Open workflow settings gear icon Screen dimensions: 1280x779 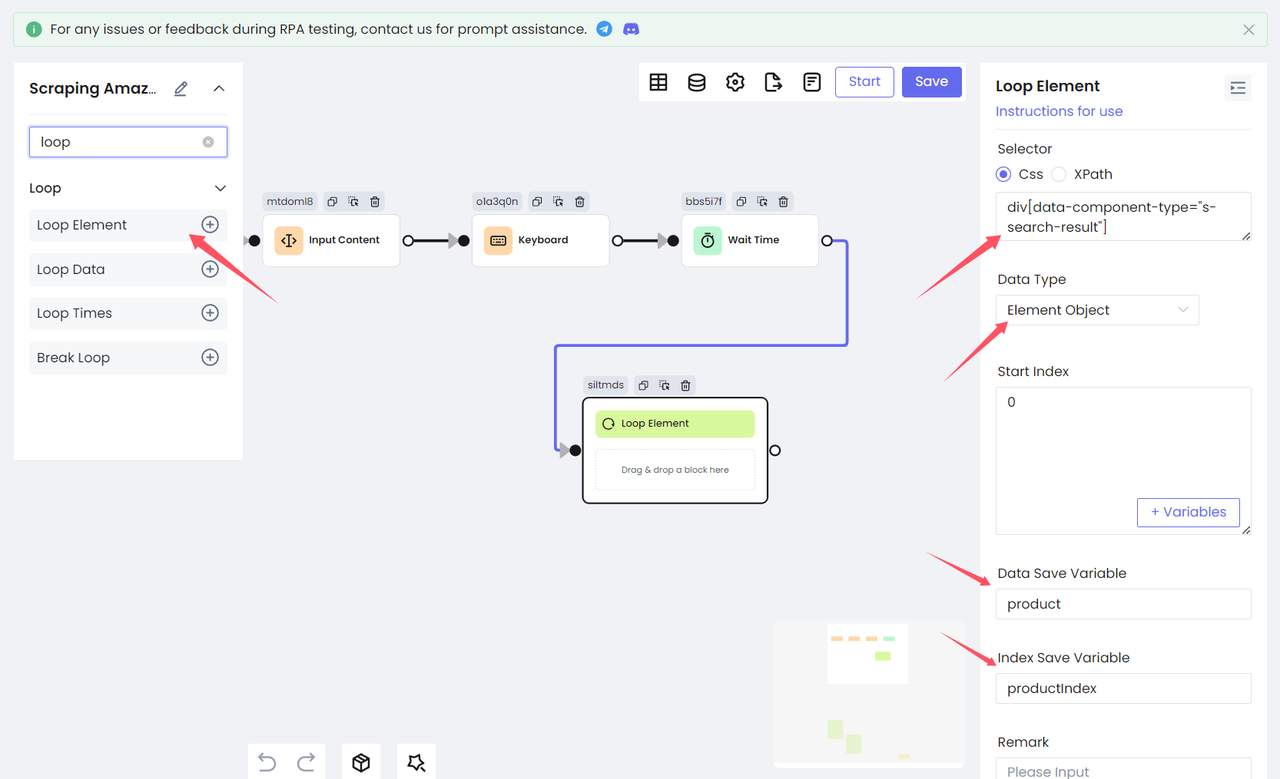click(x=735, y=82)
